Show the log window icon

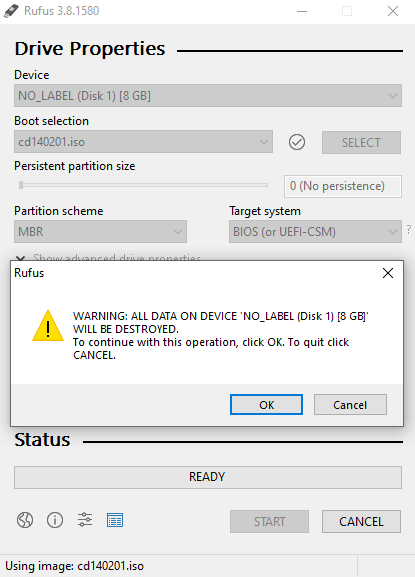tap(115, 520)
